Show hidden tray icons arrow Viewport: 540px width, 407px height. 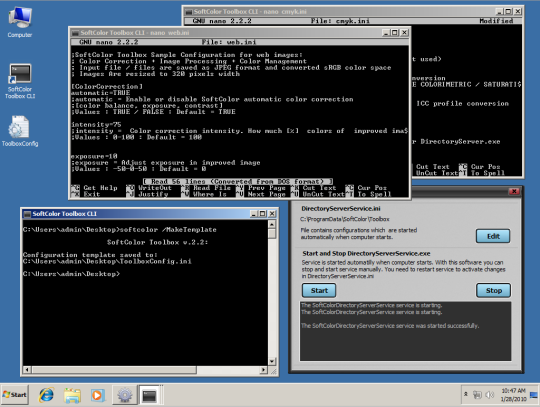pyautogui.click(x=466, y=394)
